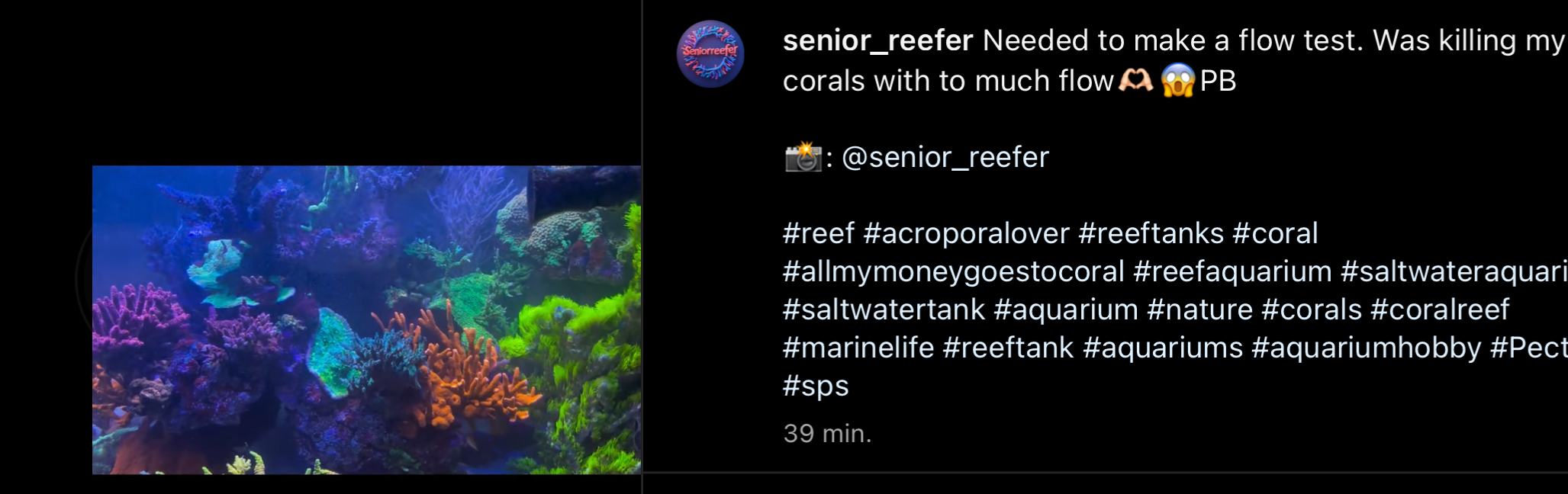Open the #coral hashtag

[1275, 234]
